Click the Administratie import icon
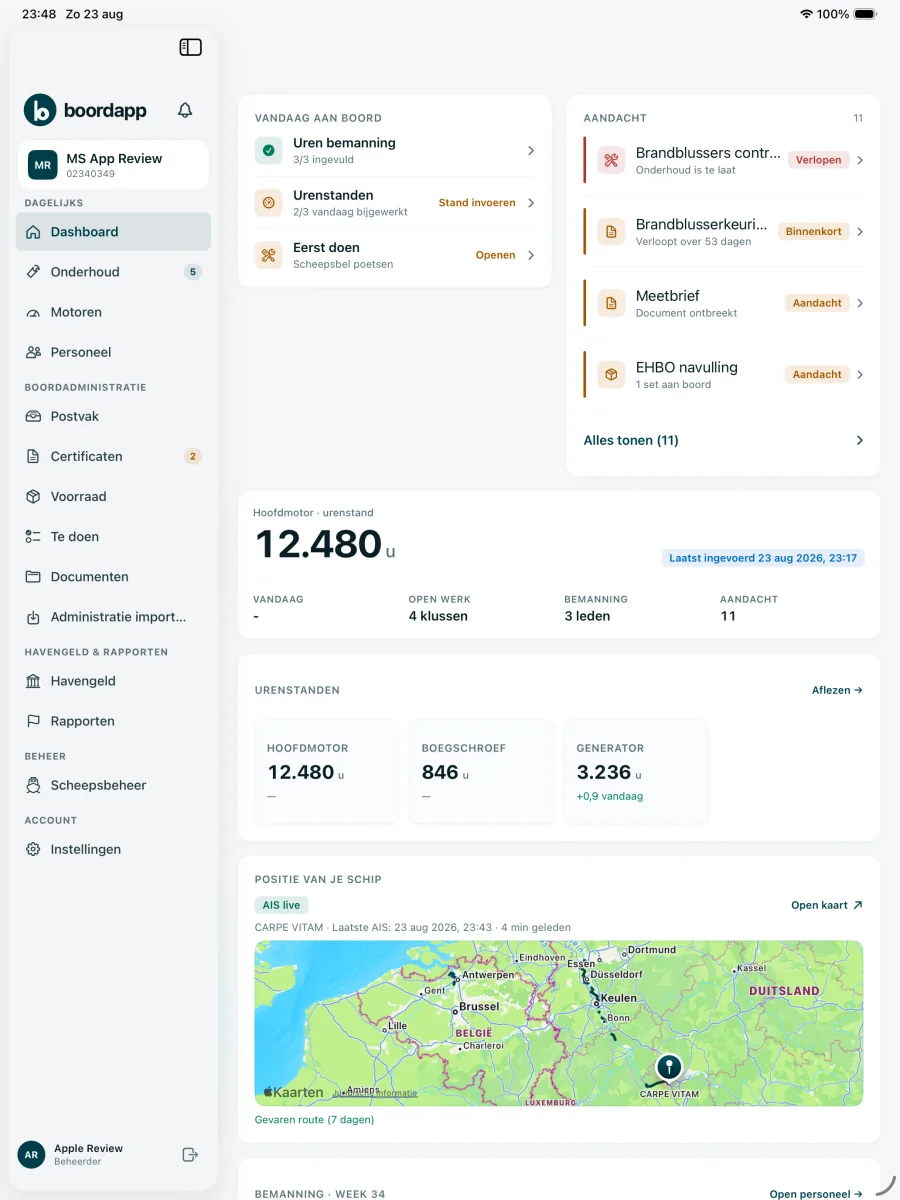Screen dimensions: 900x1200 (33, 617)
